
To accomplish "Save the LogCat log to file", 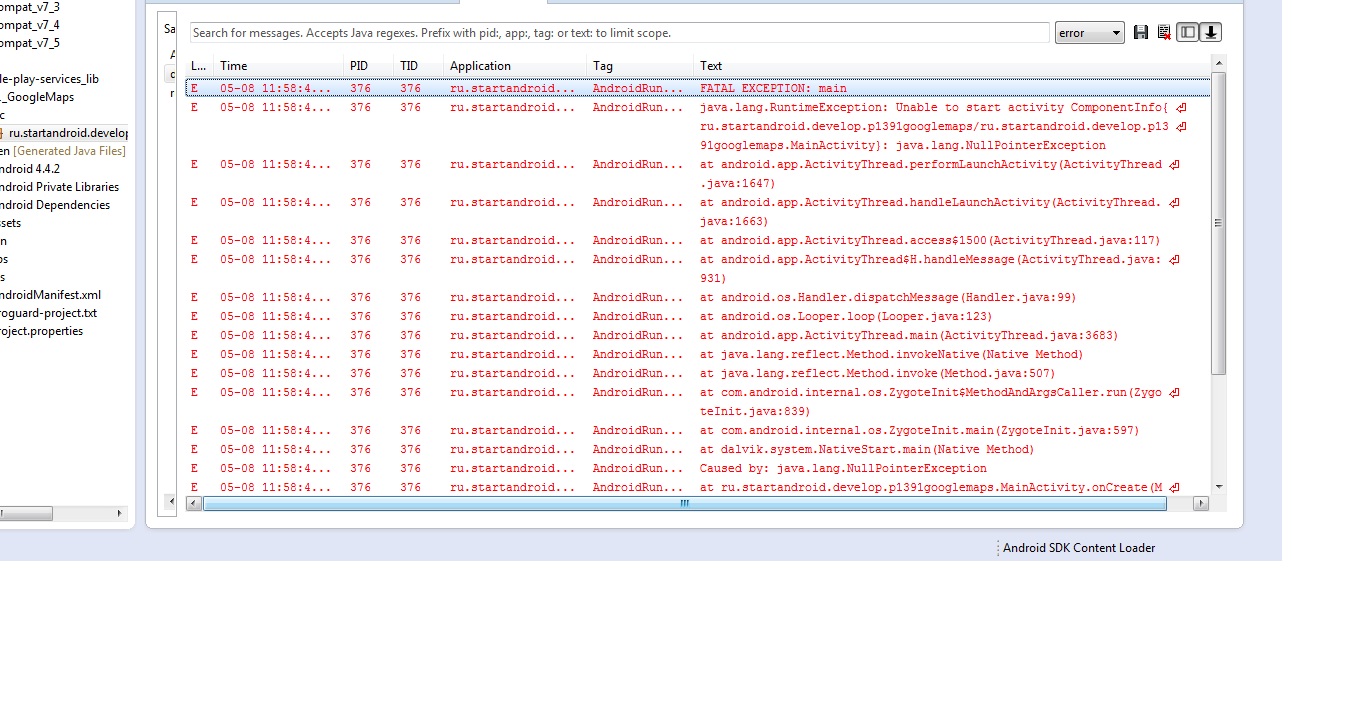I will [1141, 33].
